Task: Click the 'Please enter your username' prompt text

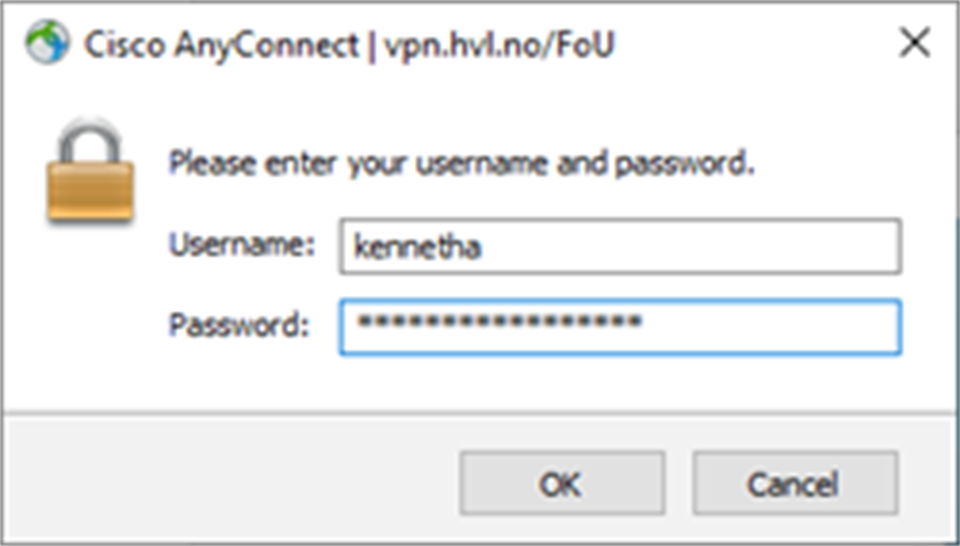Action: click(461, 162)
